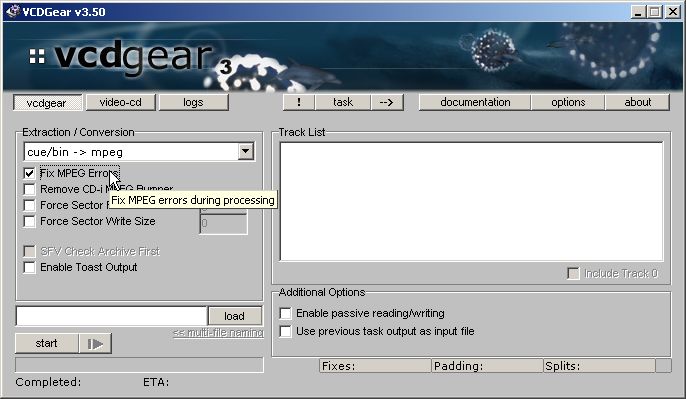Click the Padding status field
This screenshot has height=399, width=686.
[x=487, y=366]
